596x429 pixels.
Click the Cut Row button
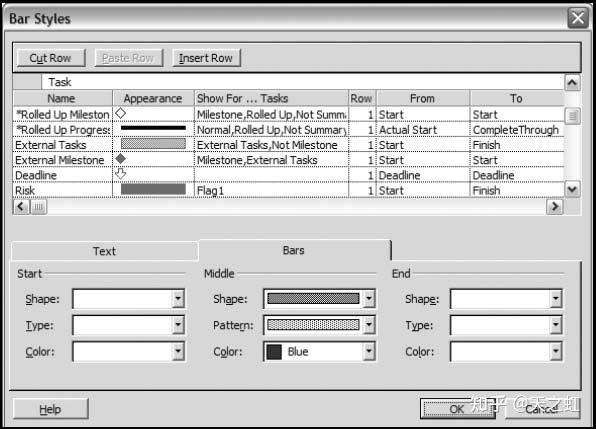pyautogui.click(x=51, y=58)
